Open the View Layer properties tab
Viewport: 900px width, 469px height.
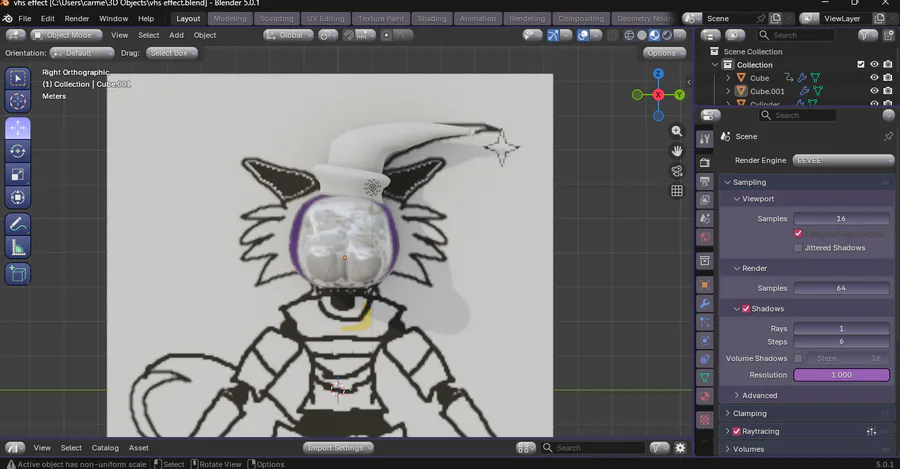tap(705, 200)
